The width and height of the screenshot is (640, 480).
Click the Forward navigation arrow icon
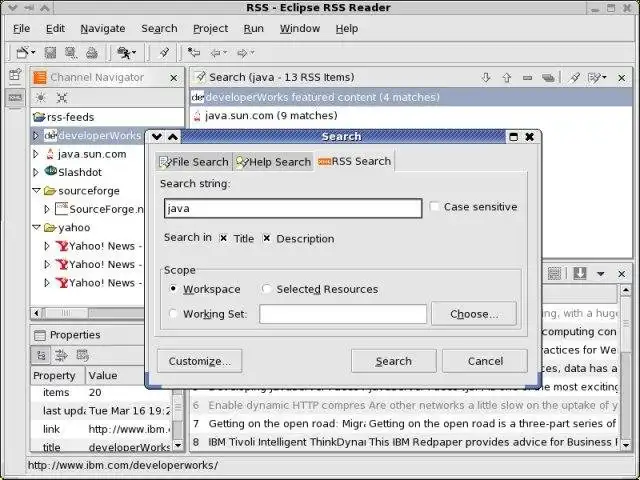(x=242, y=53)
